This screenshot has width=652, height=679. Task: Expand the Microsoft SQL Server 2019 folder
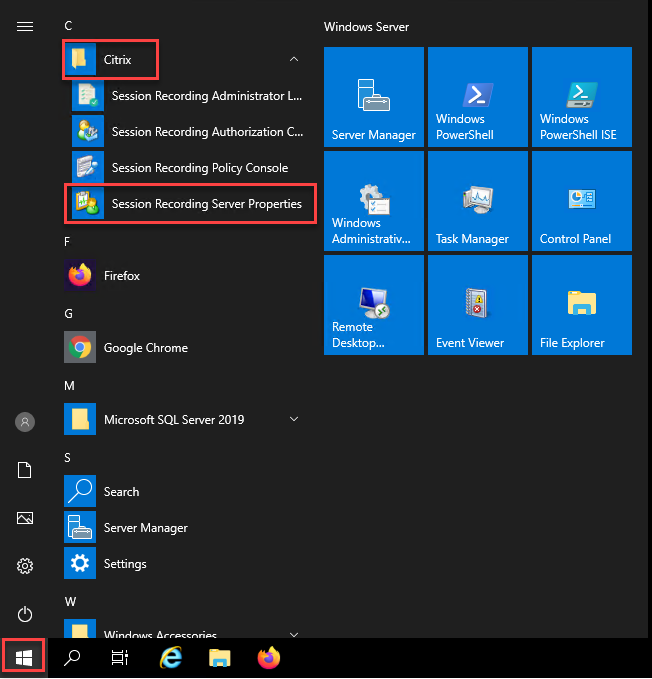293,420
